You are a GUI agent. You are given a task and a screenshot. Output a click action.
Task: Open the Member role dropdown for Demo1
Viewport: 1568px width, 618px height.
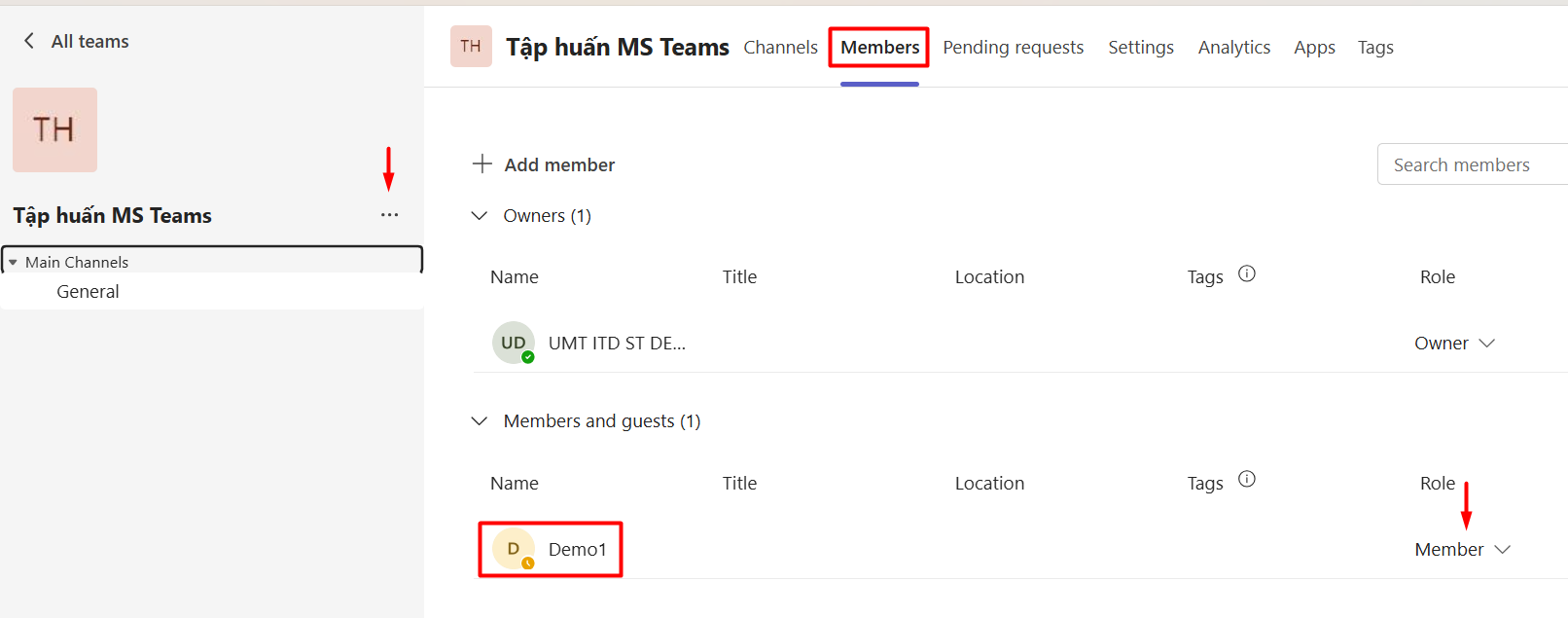click(x=1462, y=550)
